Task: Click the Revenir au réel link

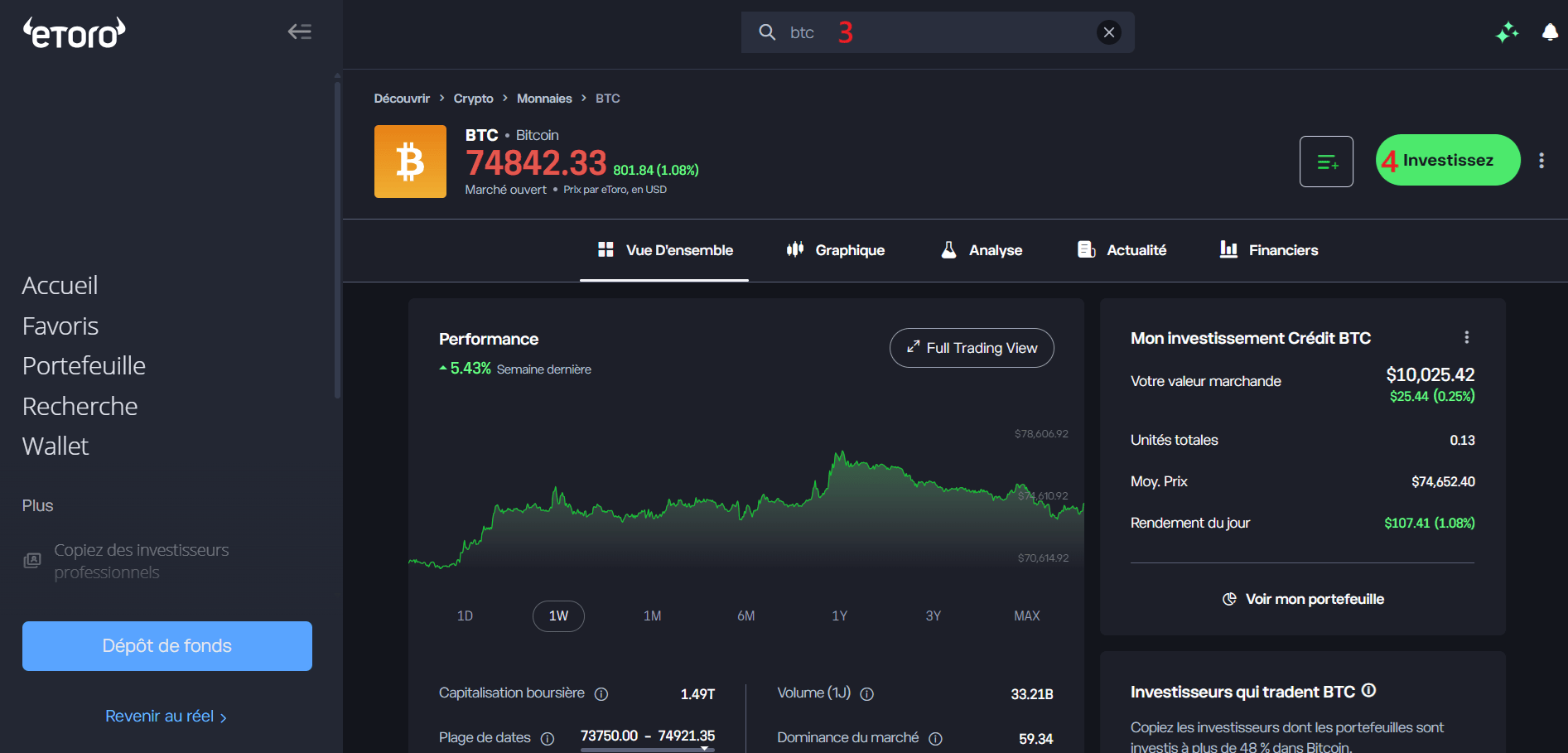Action: (166, 717)
